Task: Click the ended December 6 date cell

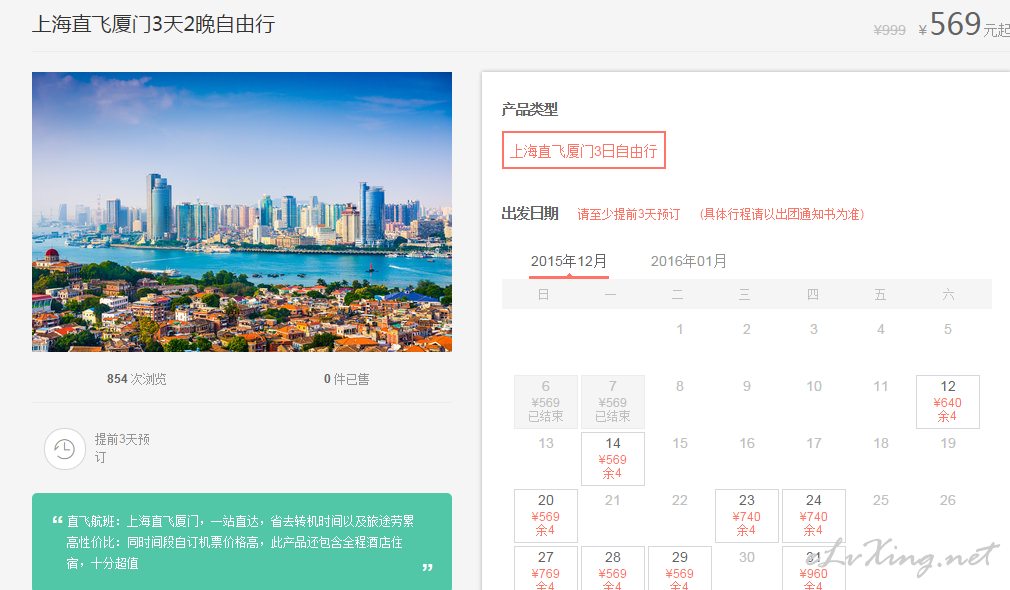Action: (x=545, y=401)
